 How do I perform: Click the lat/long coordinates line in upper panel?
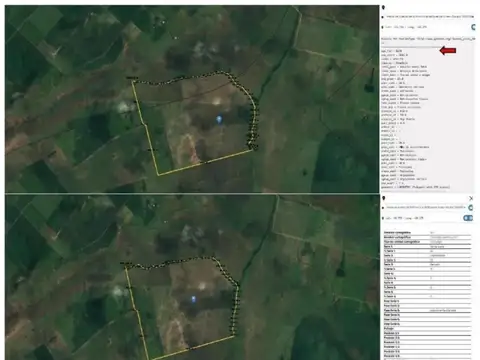[x=406, y=27]
